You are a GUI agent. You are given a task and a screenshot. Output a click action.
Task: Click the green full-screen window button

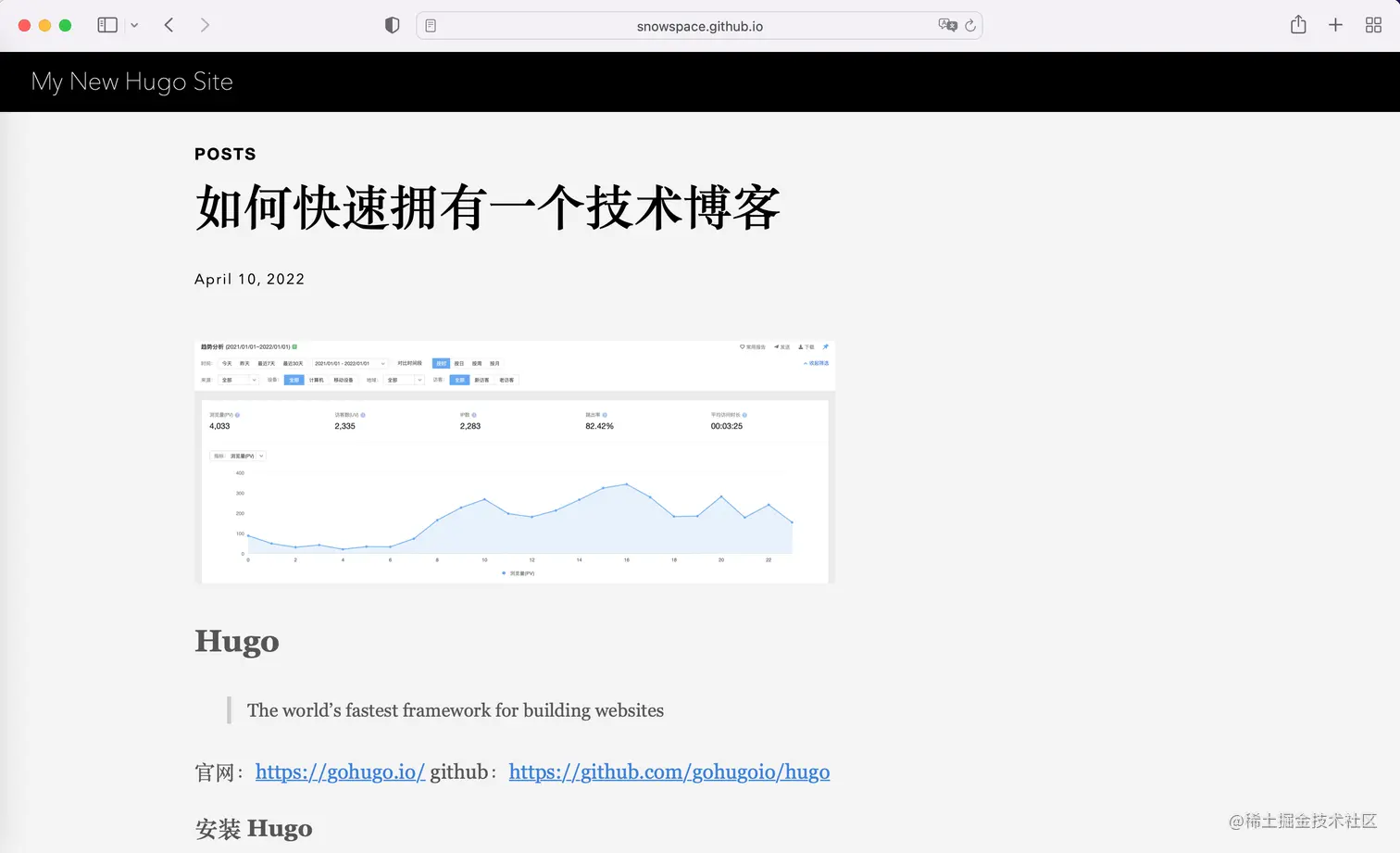(65, 25)
